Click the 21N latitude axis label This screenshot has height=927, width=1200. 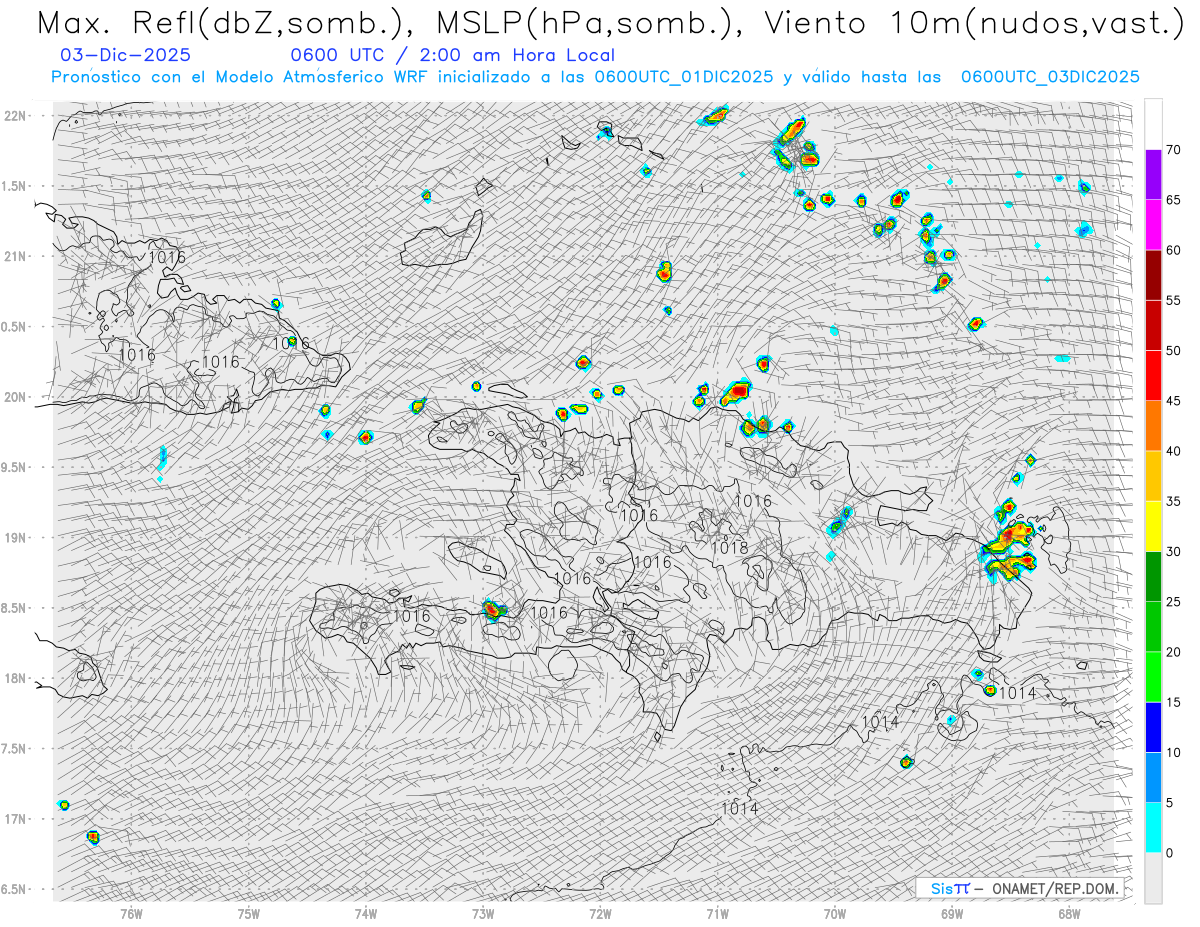pos(17,256)
